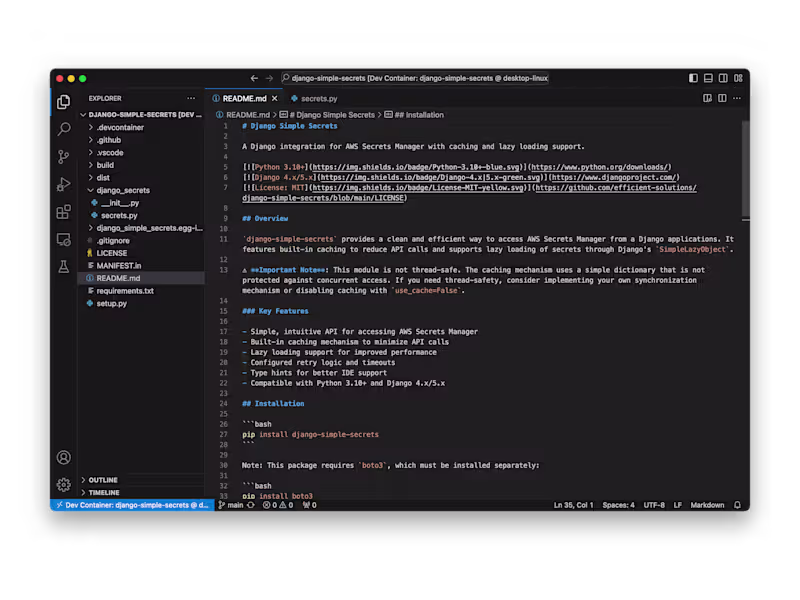Screen dimensions: 800x600
Task: Expand the django_simple_secrets.egg-info folder
Action: coord(141,228)
